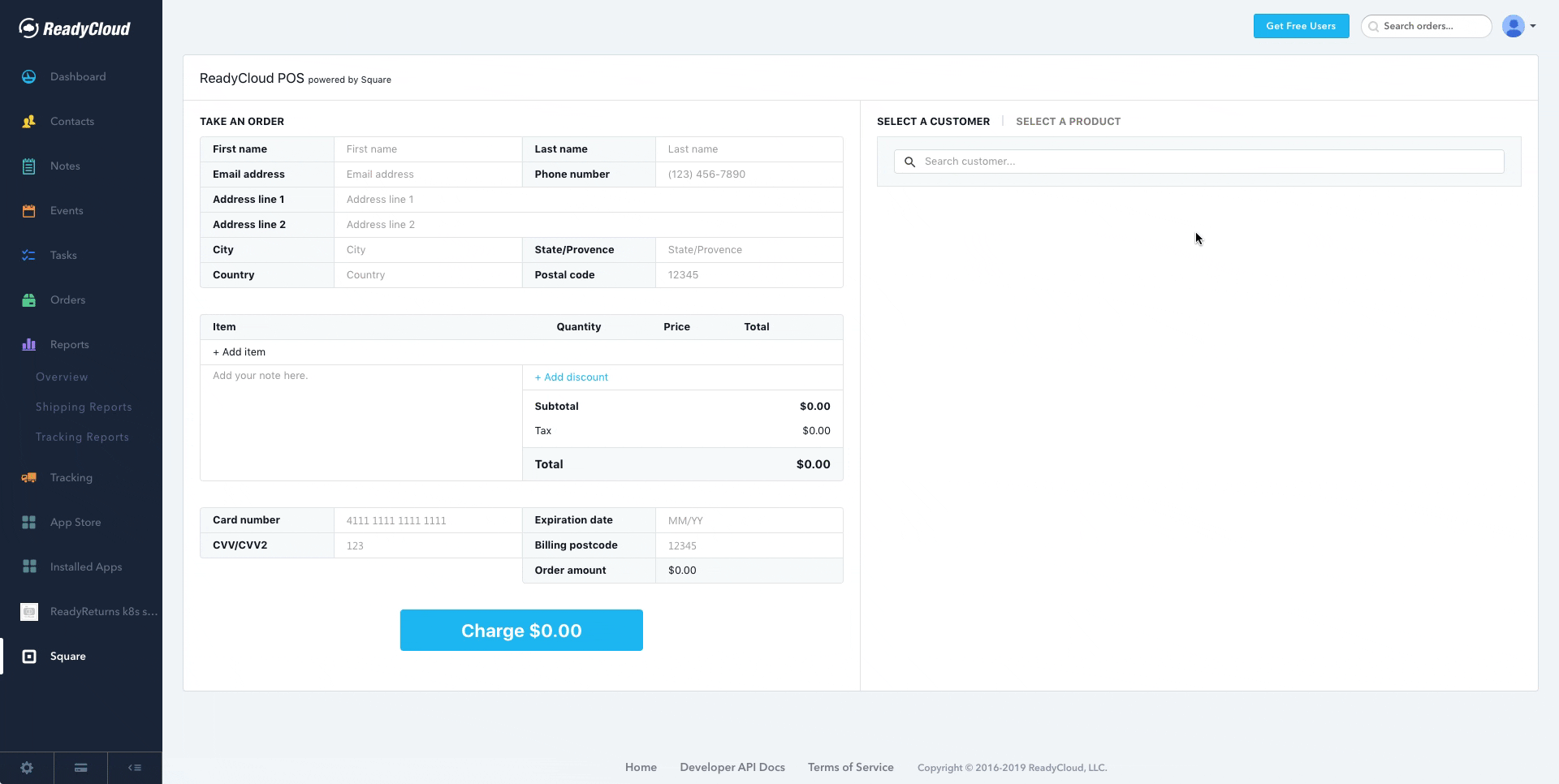Click the Charge $0.00 button
Image resolution: width=1559 pixels, height=784 pixels.
(520, 630)
